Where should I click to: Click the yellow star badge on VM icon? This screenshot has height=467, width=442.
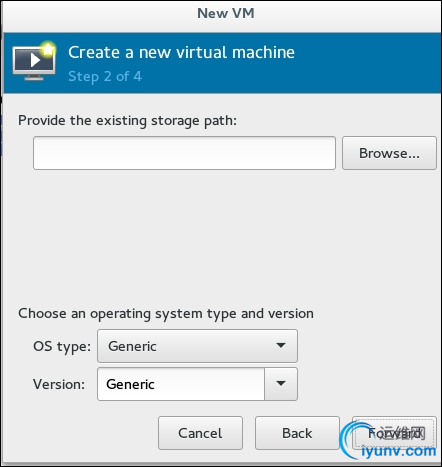pyautogui.click(x=48, y=50)
